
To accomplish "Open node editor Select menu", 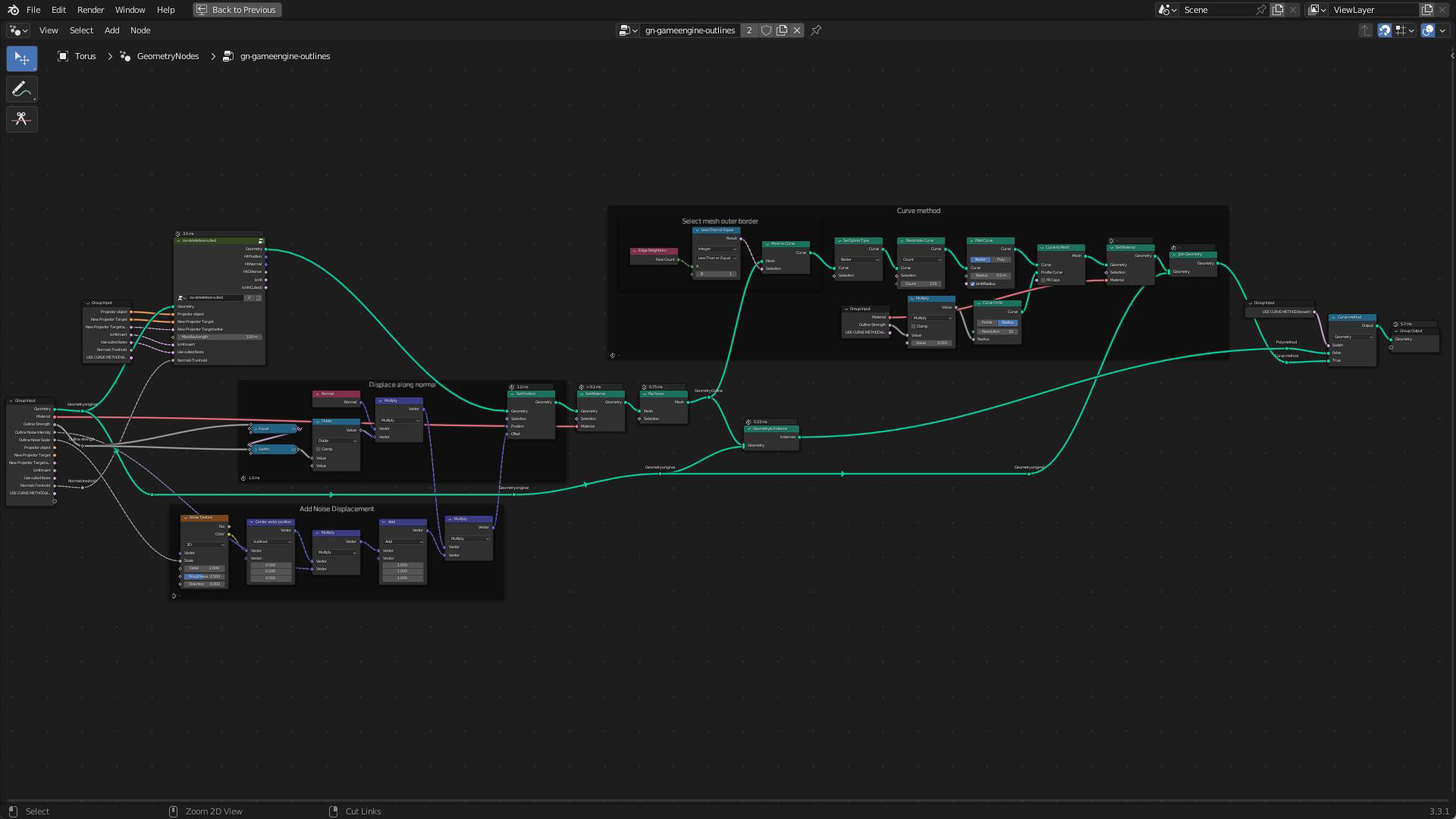I will tap(81, 30).
